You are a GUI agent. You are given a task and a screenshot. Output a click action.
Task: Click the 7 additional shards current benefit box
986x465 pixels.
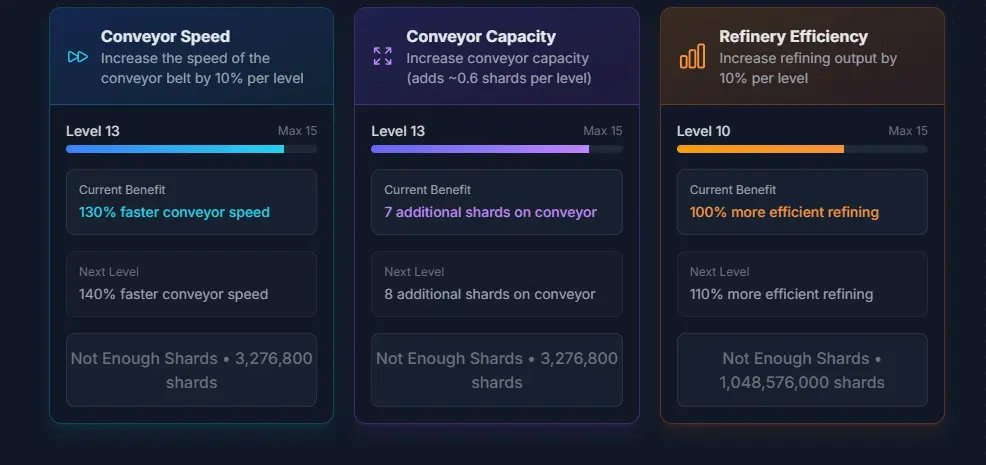point(497,202)
